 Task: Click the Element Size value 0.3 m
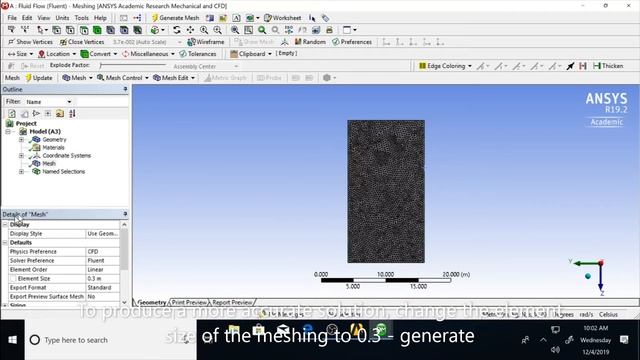point(102,278)
